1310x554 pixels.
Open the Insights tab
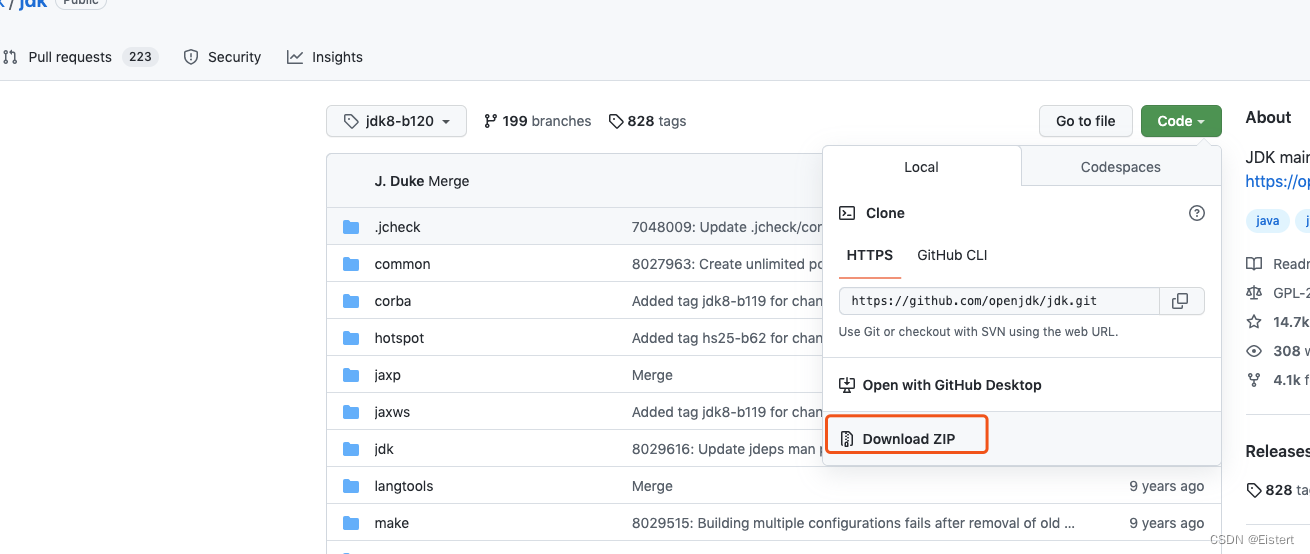[x=325, y=57]
